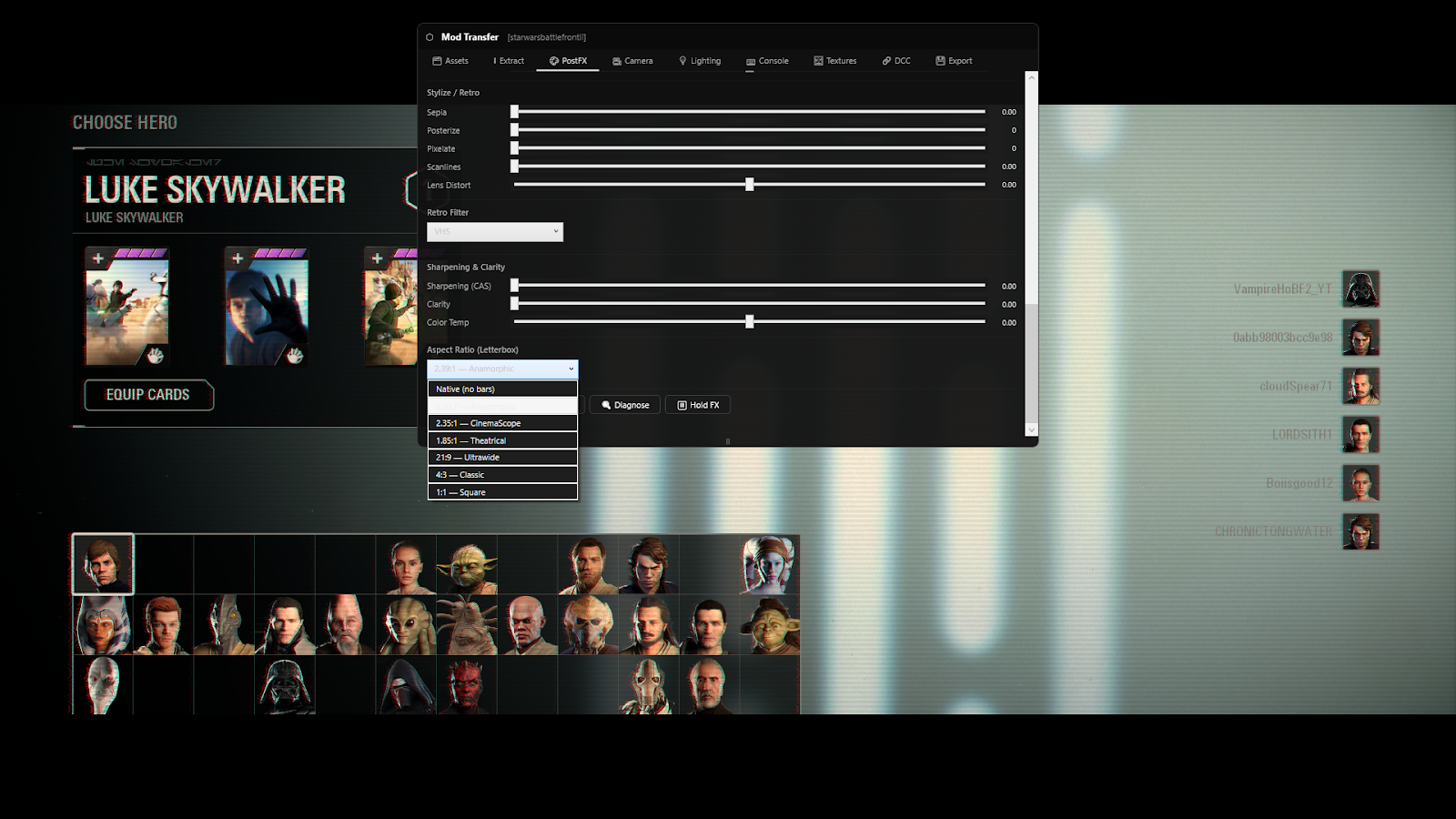This screenshot has height=819, width=1456.
Task: Collapse the Aspect Ratio dropdown
Action: tap(501, 369)
